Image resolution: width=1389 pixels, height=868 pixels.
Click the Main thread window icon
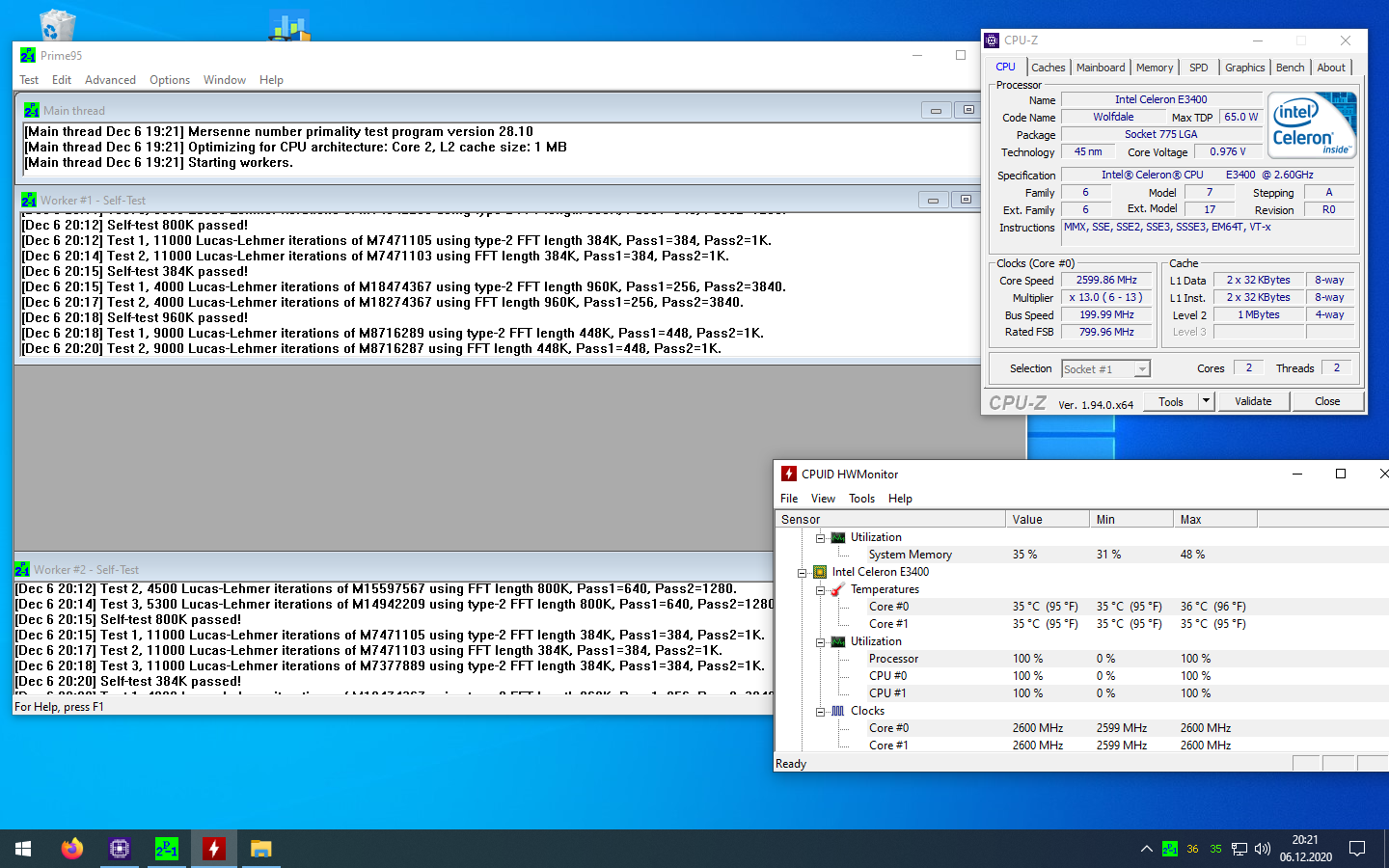(x=32, y=110)
